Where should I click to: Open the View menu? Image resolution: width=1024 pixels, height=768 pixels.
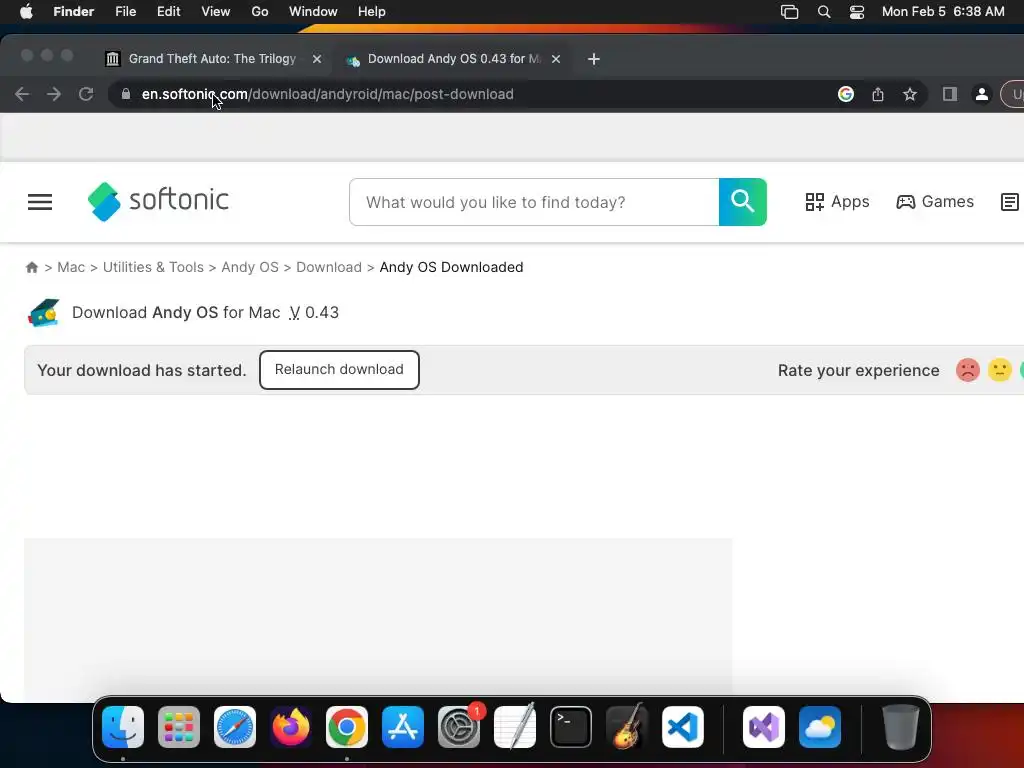tap(216, 12)
